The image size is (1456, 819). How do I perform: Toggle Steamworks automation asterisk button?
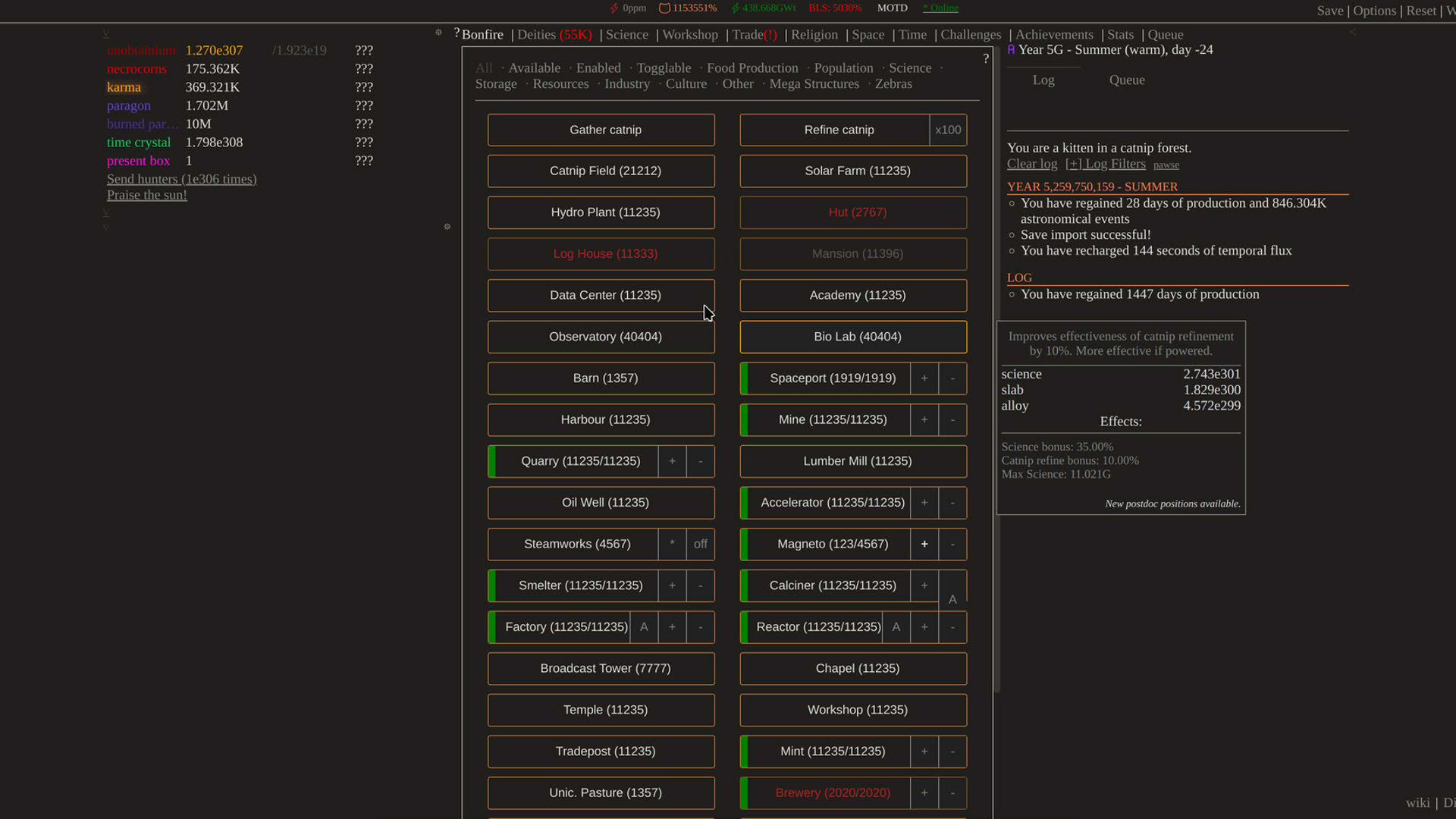672,544
